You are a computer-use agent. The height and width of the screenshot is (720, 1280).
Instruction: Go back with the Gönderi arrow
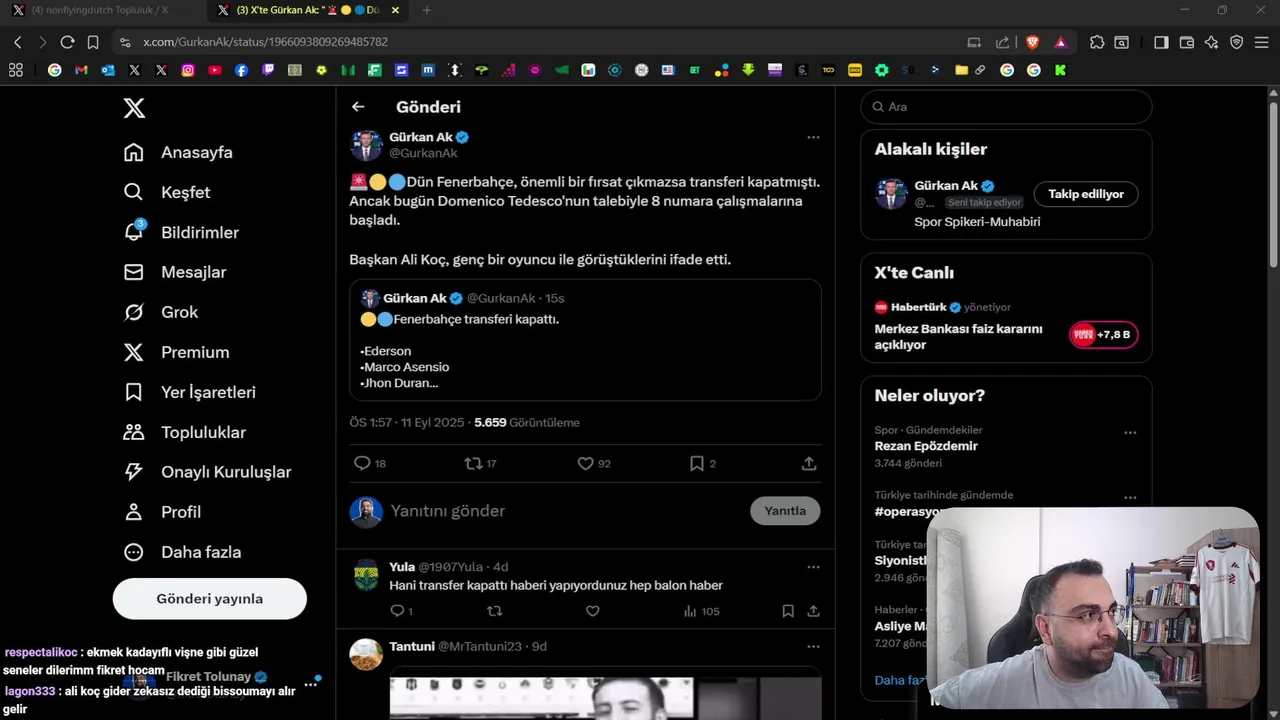point(358,107)
